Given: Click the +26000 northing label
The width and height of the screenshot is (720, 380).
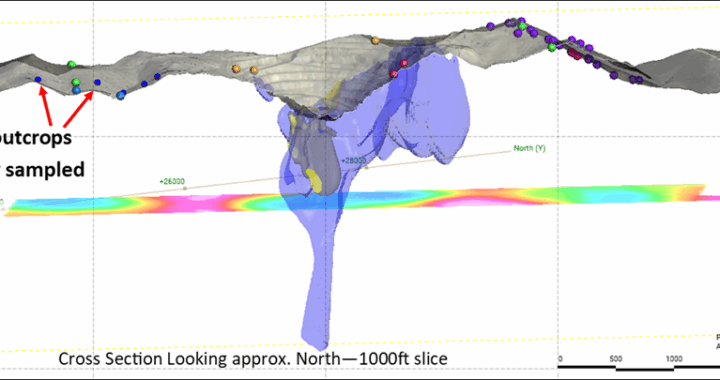Looking at the screenshot, I should pyautogui.click(x=172, y=181).
